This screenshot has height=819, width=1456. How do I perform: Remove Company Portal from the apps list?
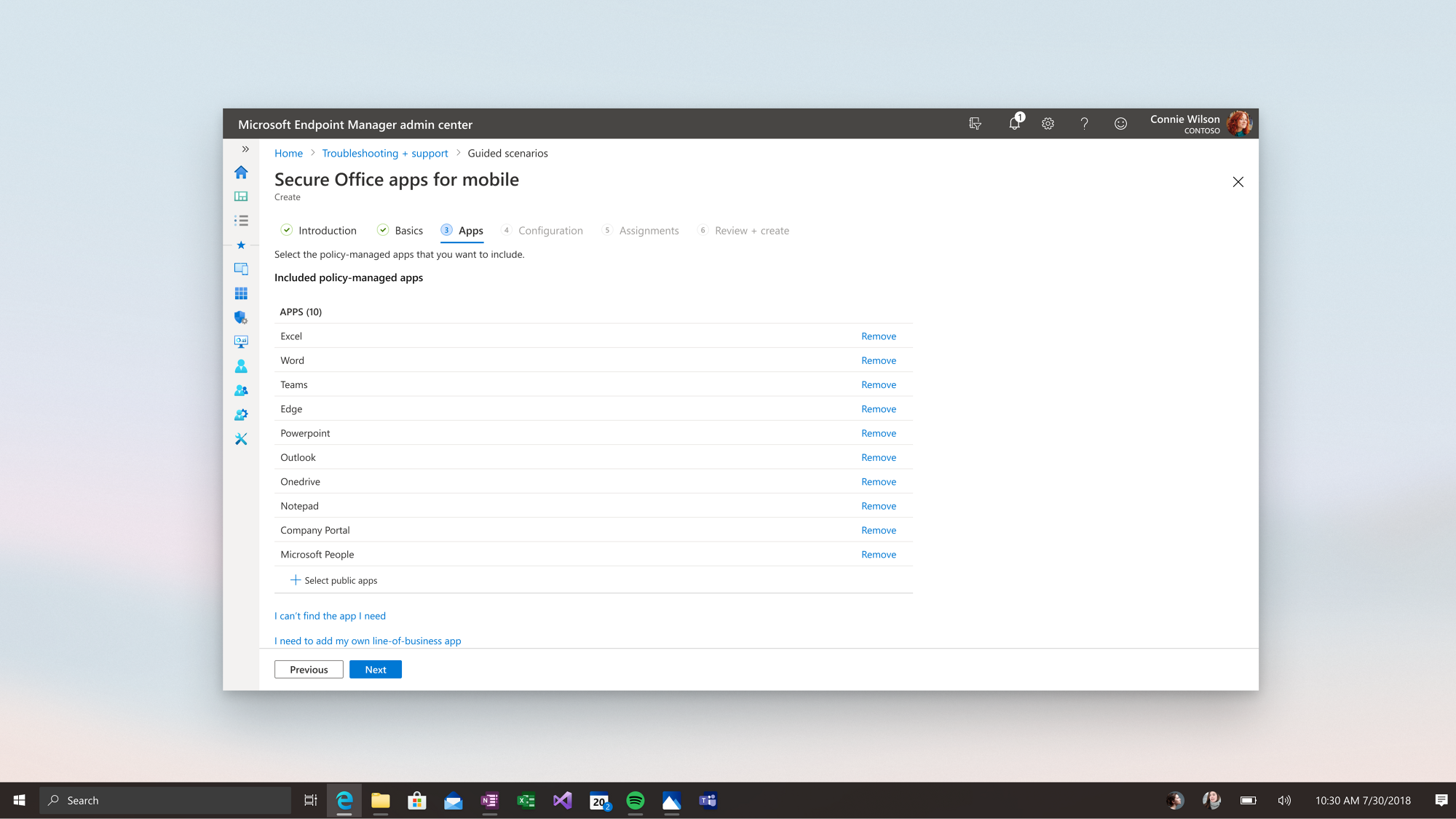879,531
